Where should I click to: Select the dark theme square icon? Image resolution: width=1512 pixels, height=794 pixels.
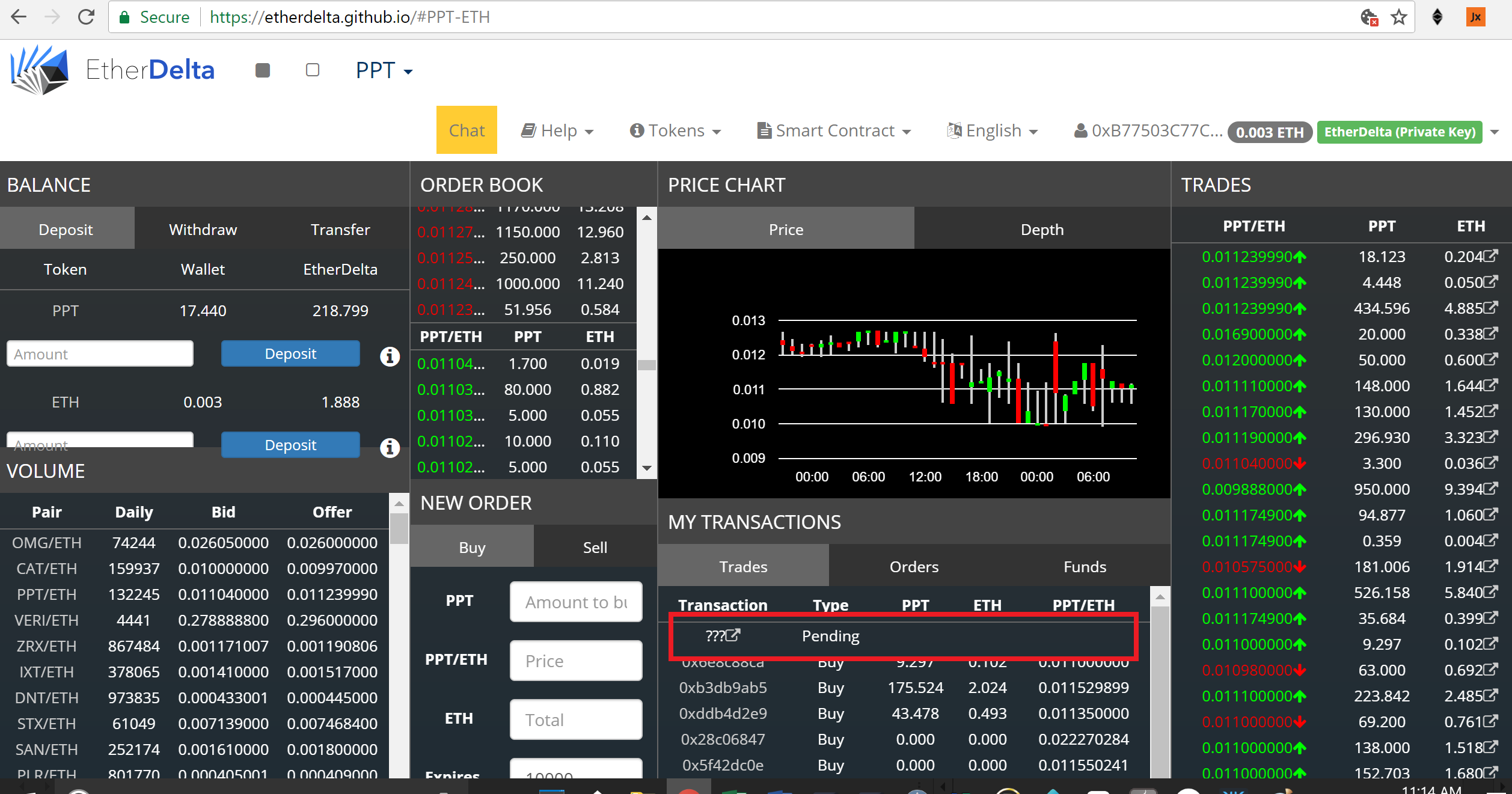[x=263, y=70]
